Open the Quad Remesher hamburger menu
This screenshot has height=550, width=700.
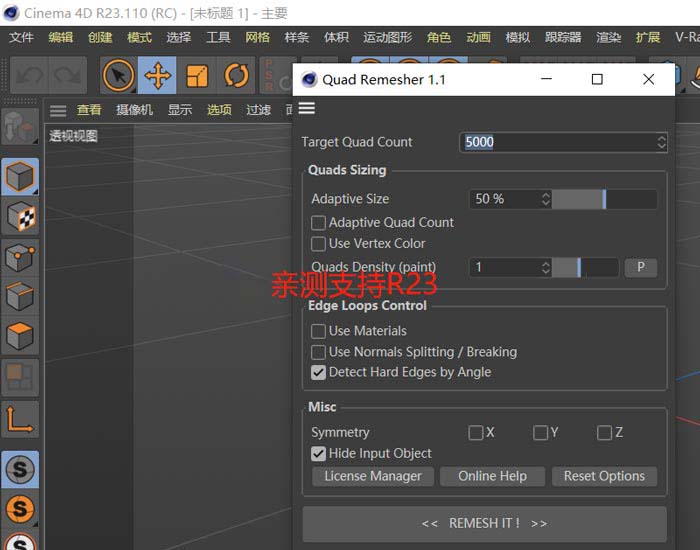click(x=307, y=108)
